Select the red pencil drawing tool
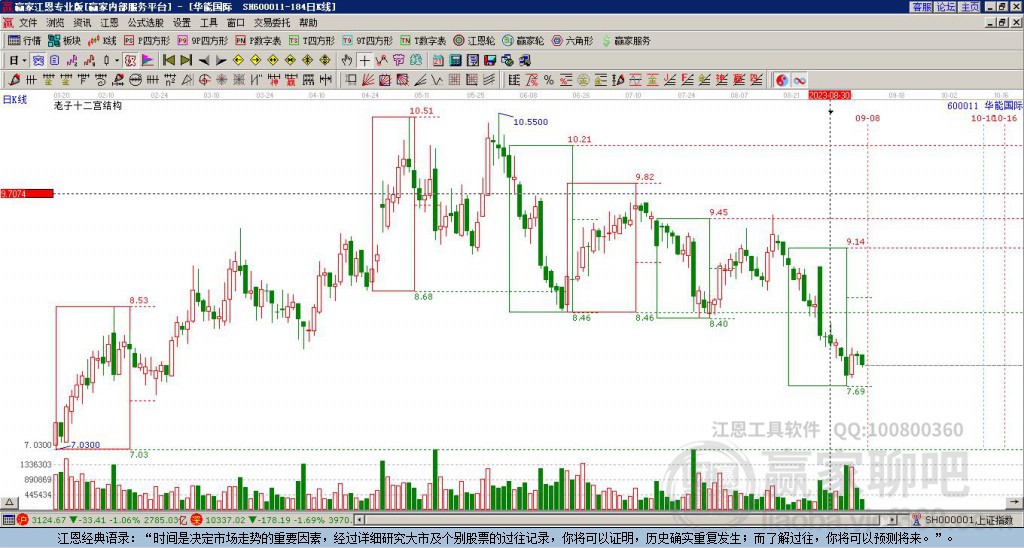Screen dimensions: 1024x548 pos(14,80)
